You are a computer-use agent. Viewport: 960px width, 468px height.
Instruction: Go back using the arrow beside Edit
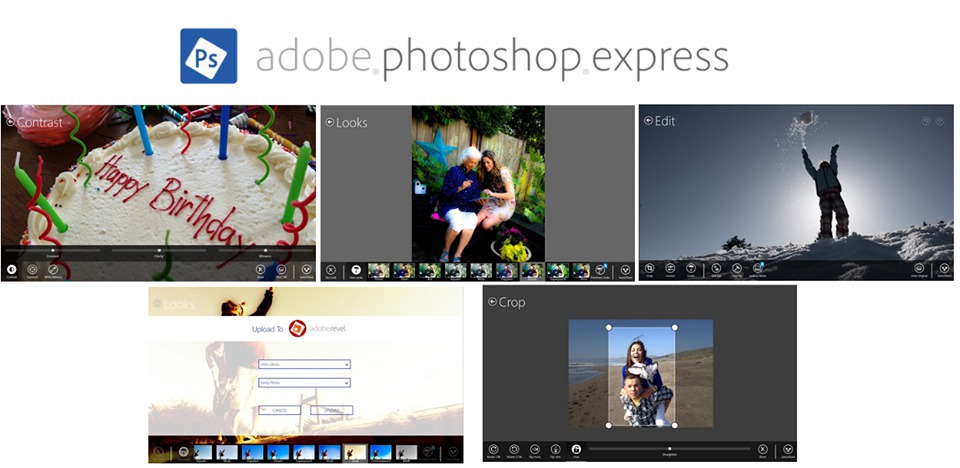[x=648, y=121]
